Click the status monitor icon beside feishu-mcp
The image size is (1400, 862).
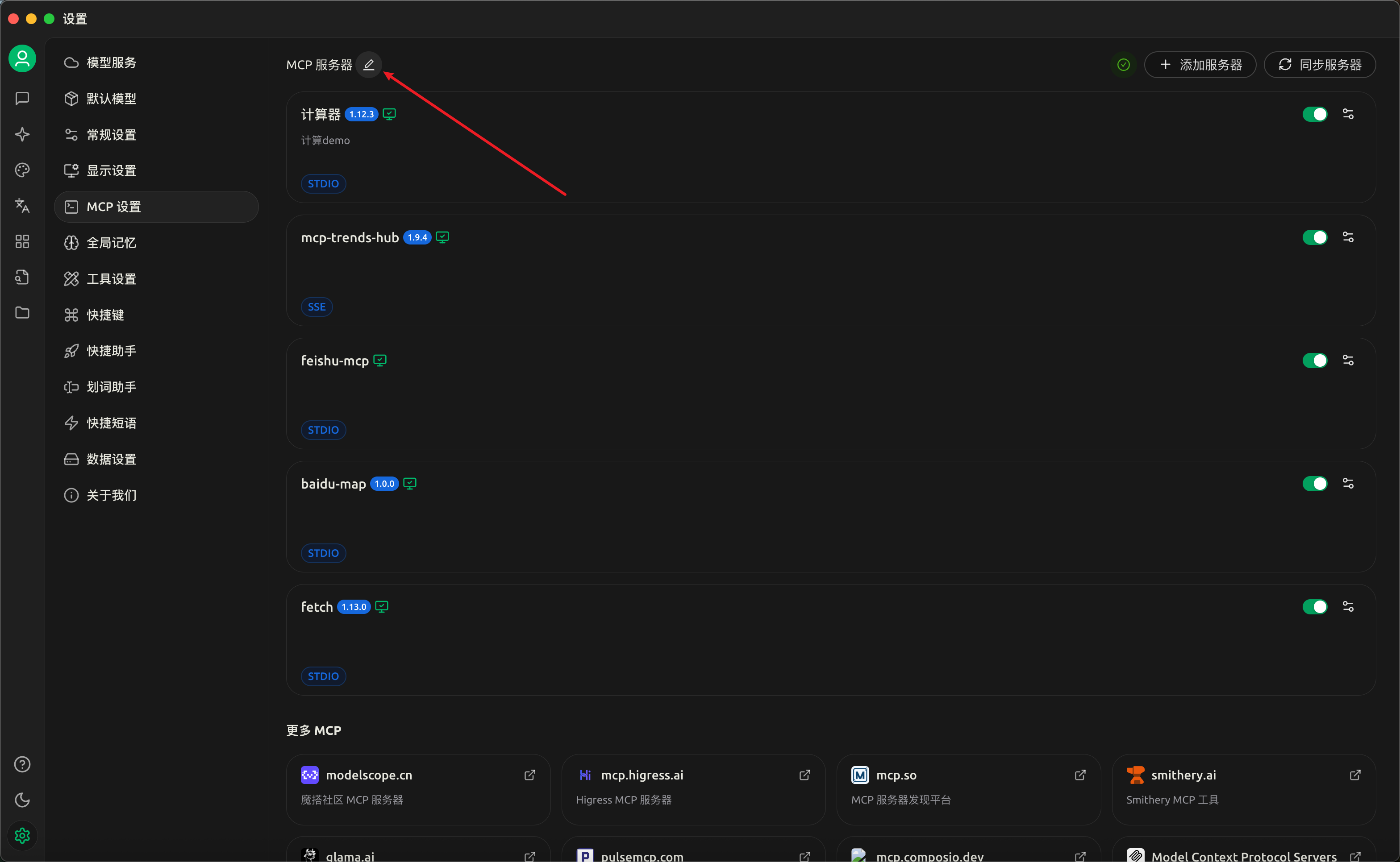[380, 361]
